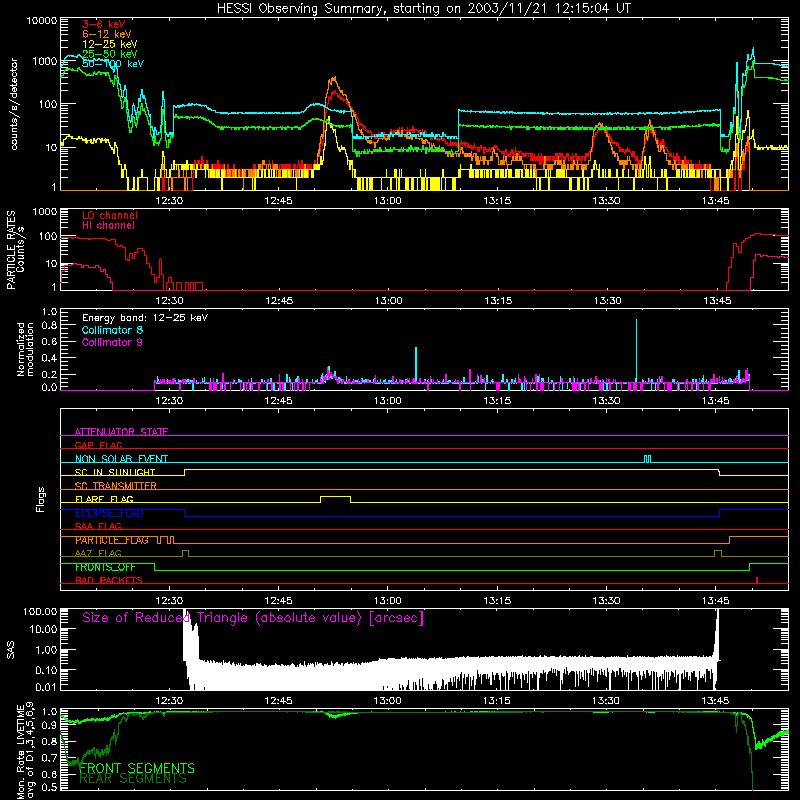The image size is (800, 800).
Task: Click the raised FLARE FLAG pulse segment
Action: (x=335, y=496)
